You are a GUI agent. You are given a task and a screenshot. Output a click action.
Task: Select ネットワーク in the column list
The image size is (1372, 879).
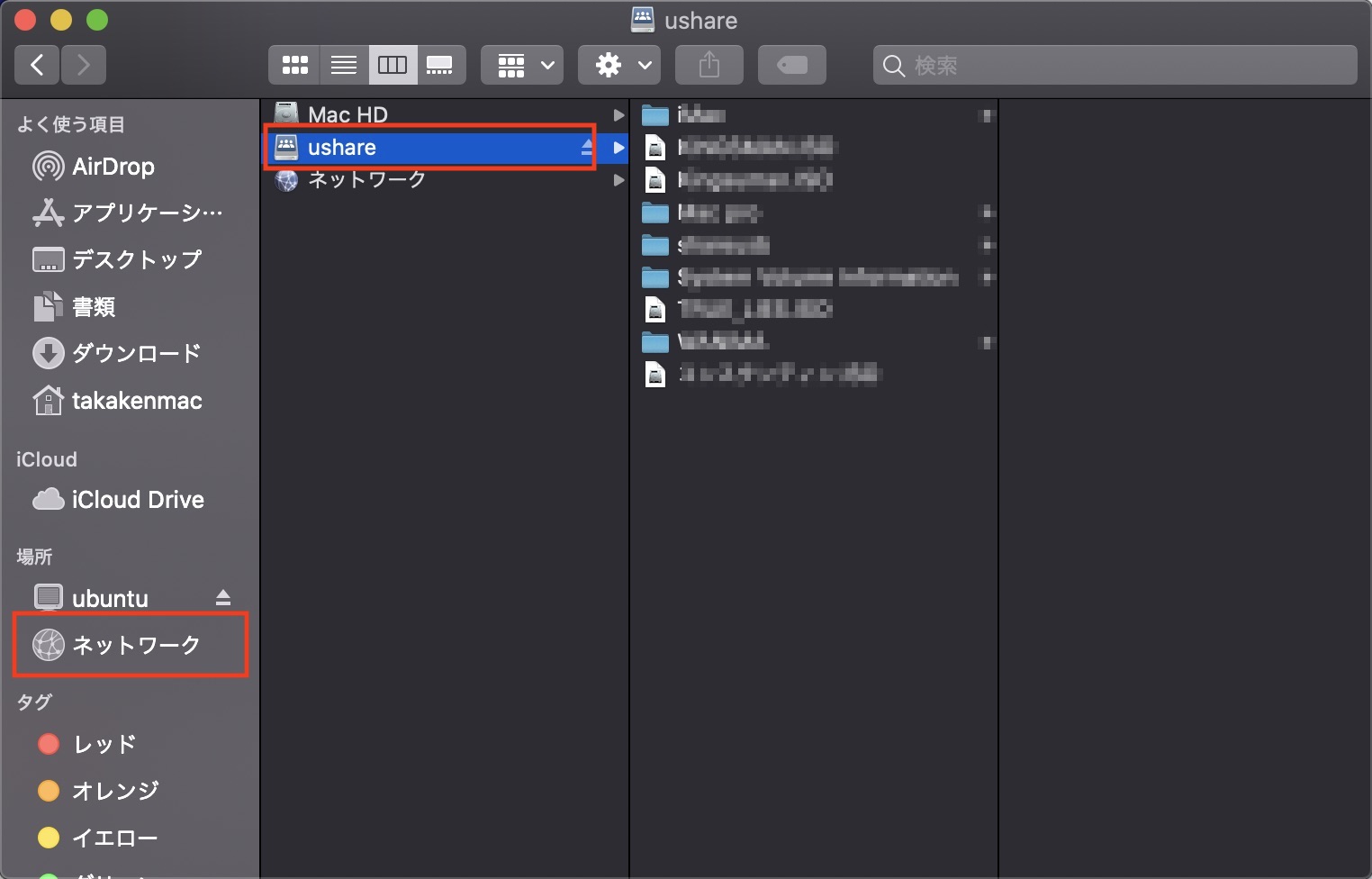point(366,180)
